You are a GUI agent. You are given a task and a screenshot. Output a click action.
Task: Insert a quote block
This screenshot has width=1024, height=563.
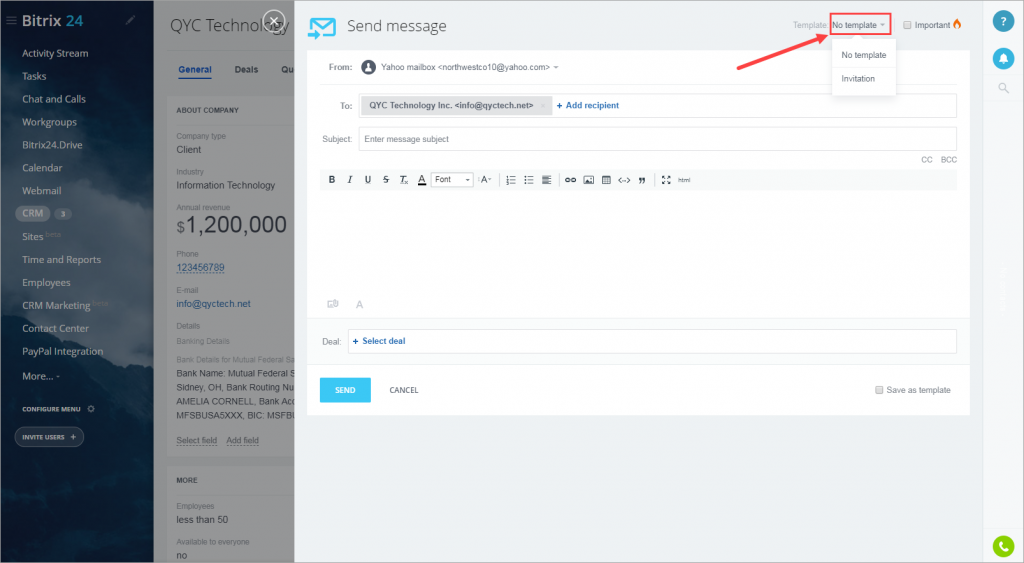coord(642,180)
